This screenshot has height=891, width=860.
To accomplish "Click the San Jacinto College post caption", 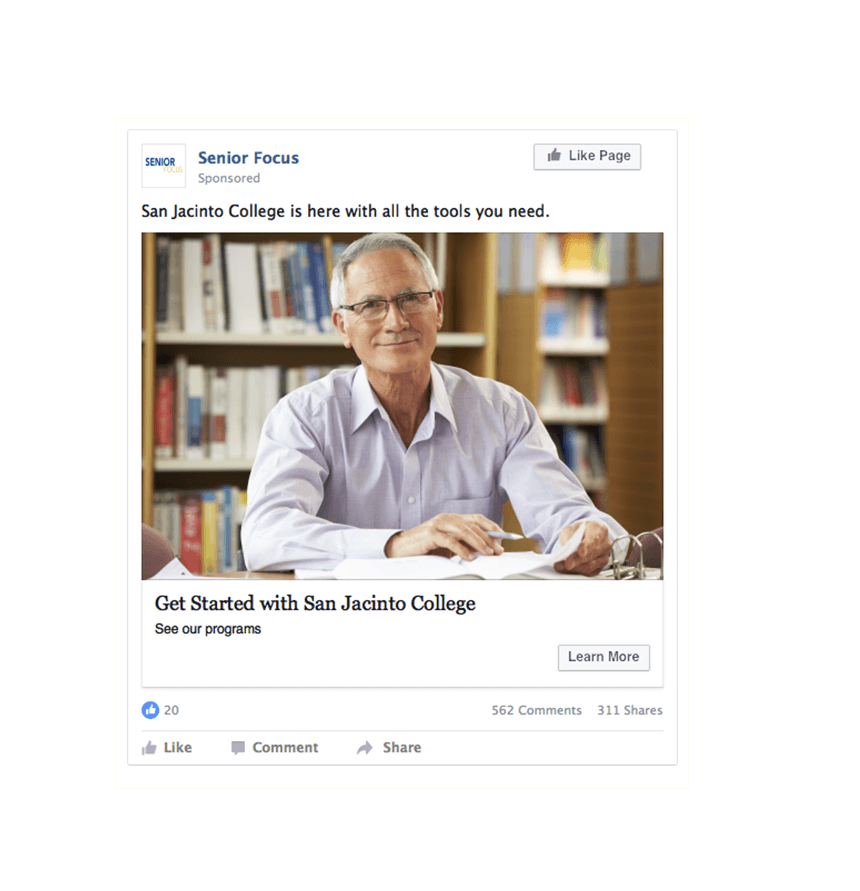I will point(346,211).
